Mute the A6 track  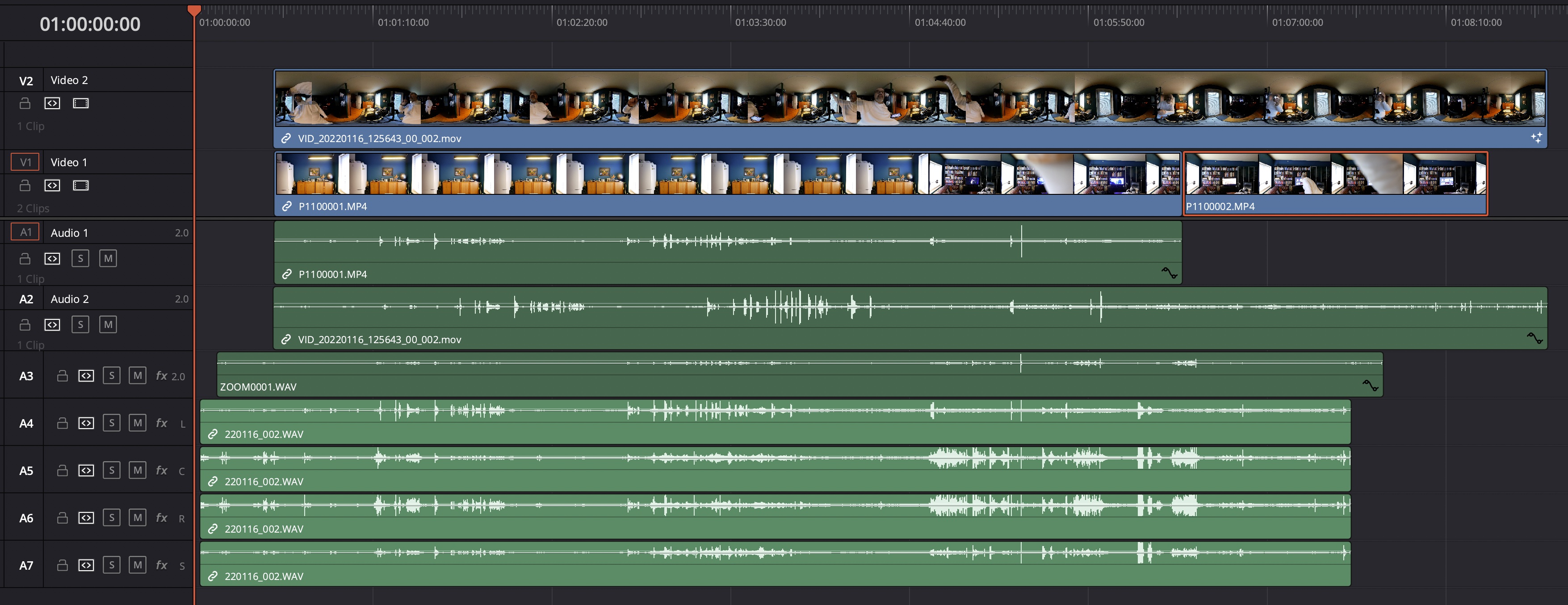coord(138,518)
